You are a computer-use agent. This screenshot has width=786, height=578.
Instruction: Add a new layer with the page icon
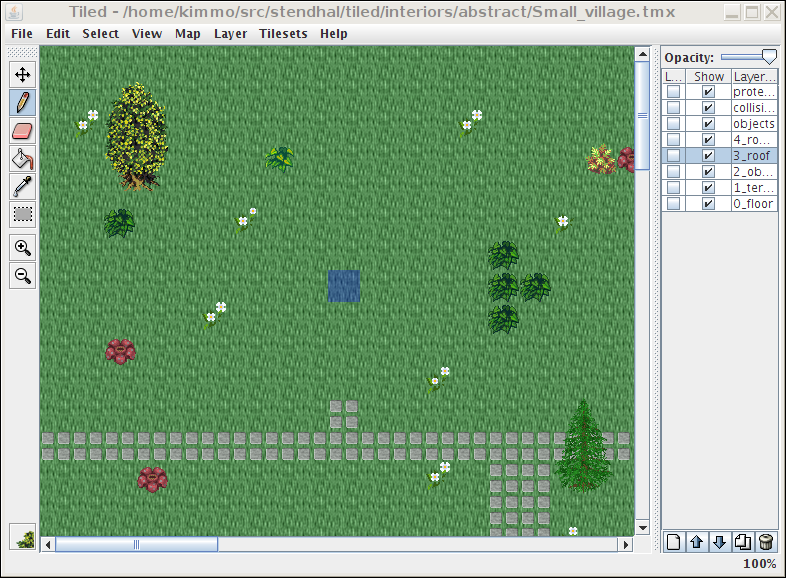(674, 542)
